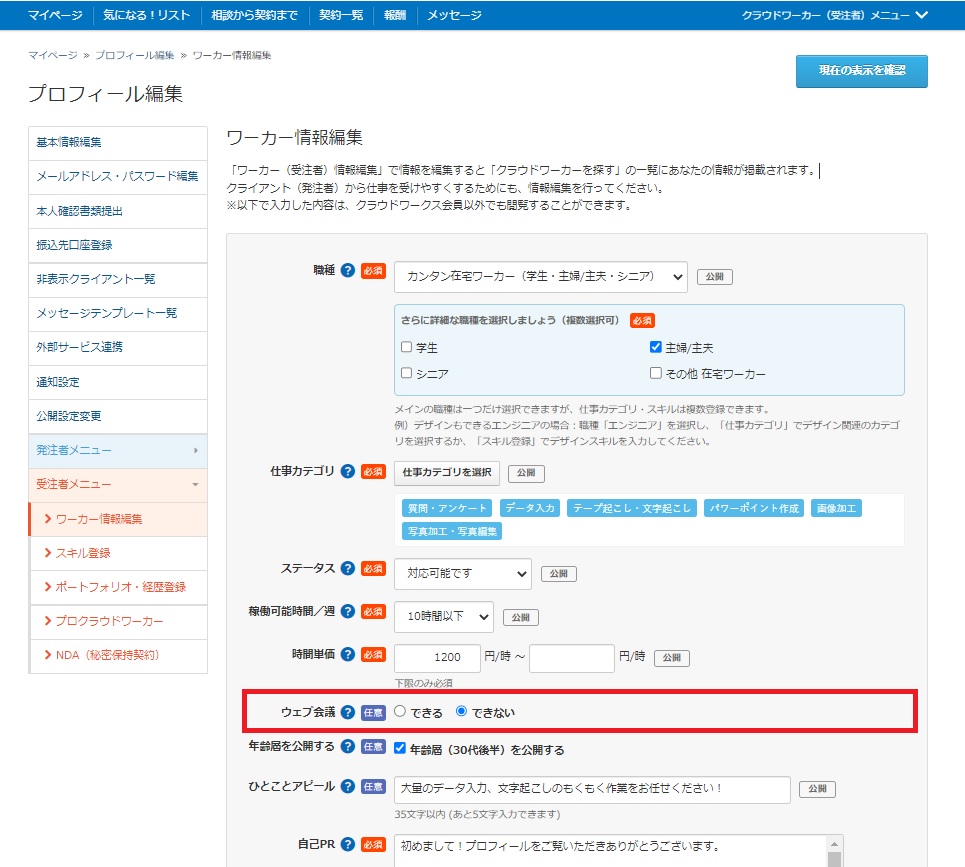The image size is (965, 867).
Task: Click help icon beside 稼働可能時間/週
Action: [348, 611]
